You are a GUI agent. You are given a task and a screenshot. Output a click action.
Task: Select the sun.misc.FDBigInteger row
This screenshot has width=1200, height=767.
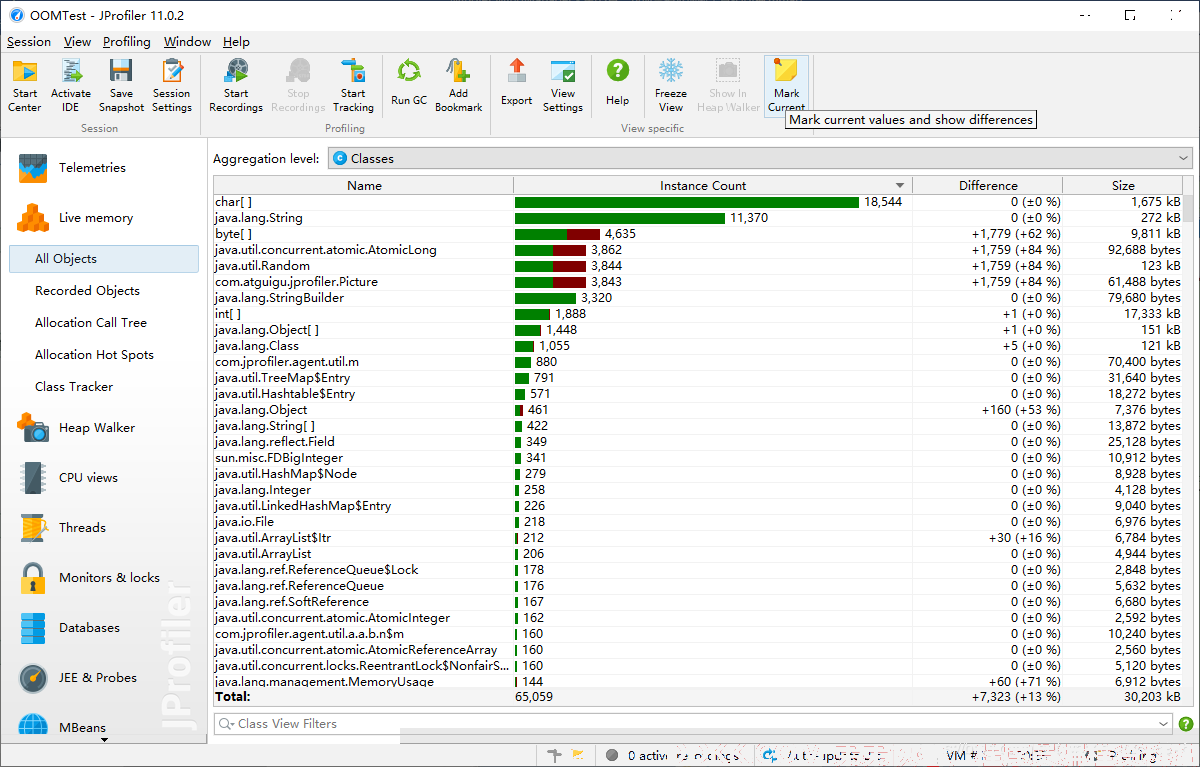point(699,458)
